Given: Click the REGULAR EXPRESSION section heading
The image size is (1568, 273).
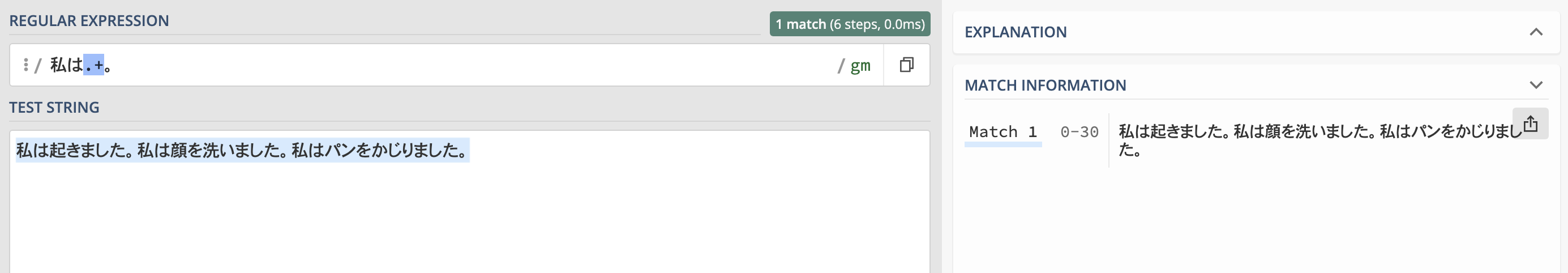Looking at the screenshot, I should 89,21.
